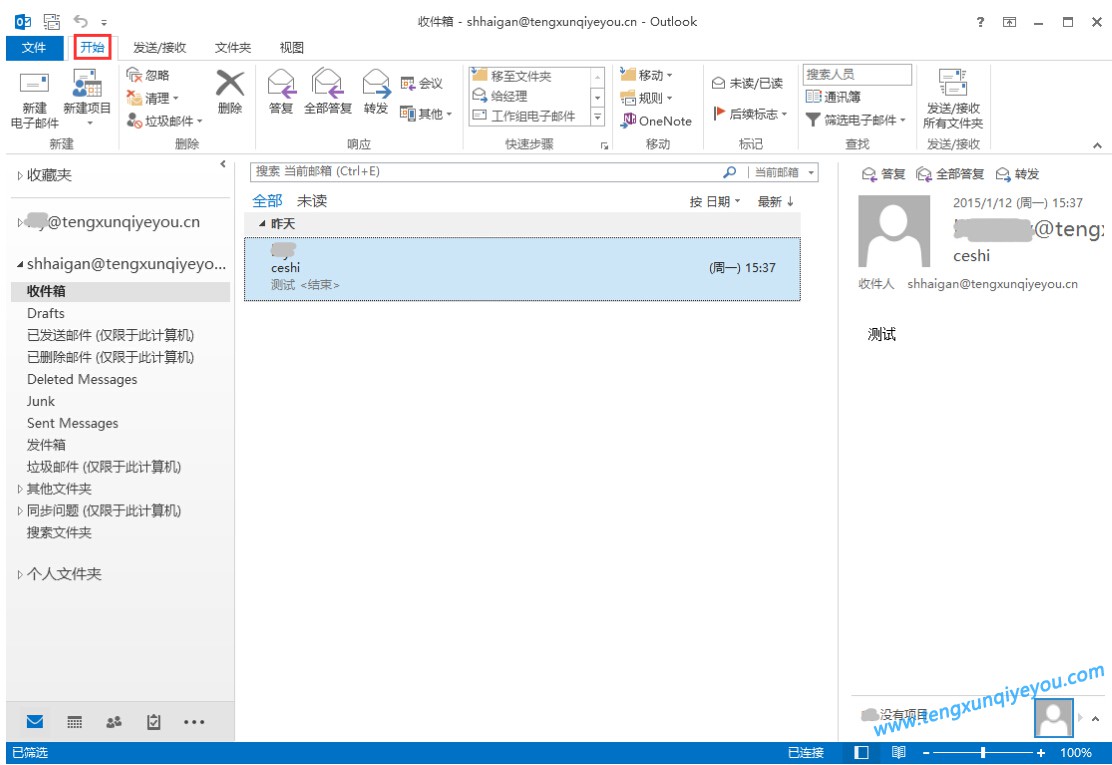The width and height of the screenshot is (1112, 765).
Task: Click Send/Receive All Folders (发送/接收所有文件夹)
Action: pyautogui.click(x=952, y=99)
